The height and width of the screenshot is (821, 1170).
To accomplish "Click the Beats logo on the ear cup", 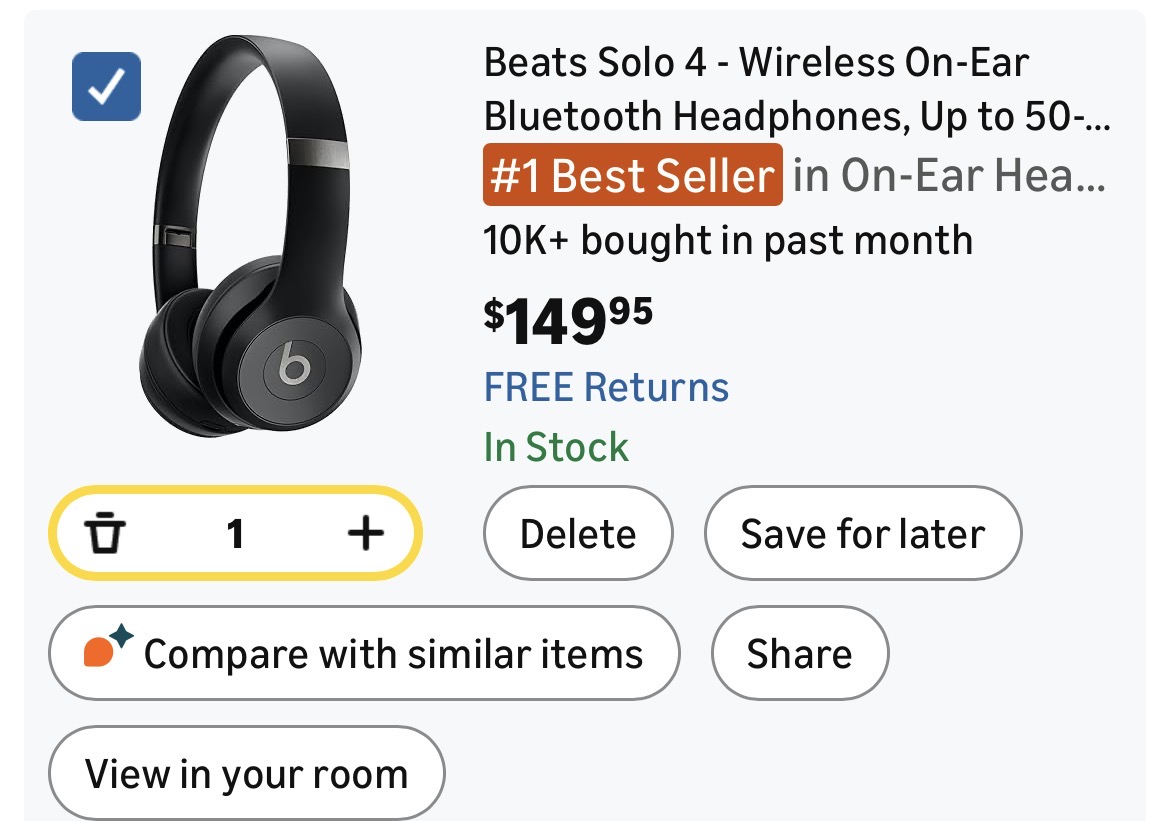I will click(x=294, y=367).
